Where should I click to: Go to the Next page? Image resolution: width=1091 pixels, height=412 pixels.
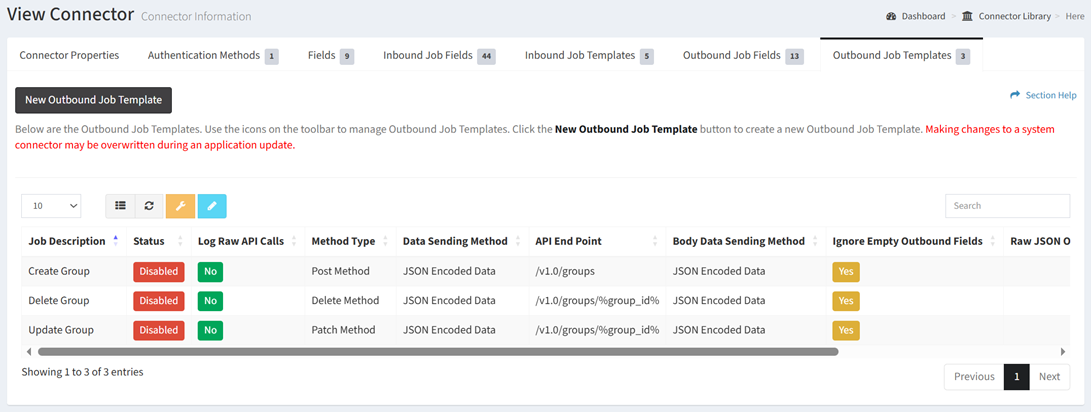(1049, 377)
